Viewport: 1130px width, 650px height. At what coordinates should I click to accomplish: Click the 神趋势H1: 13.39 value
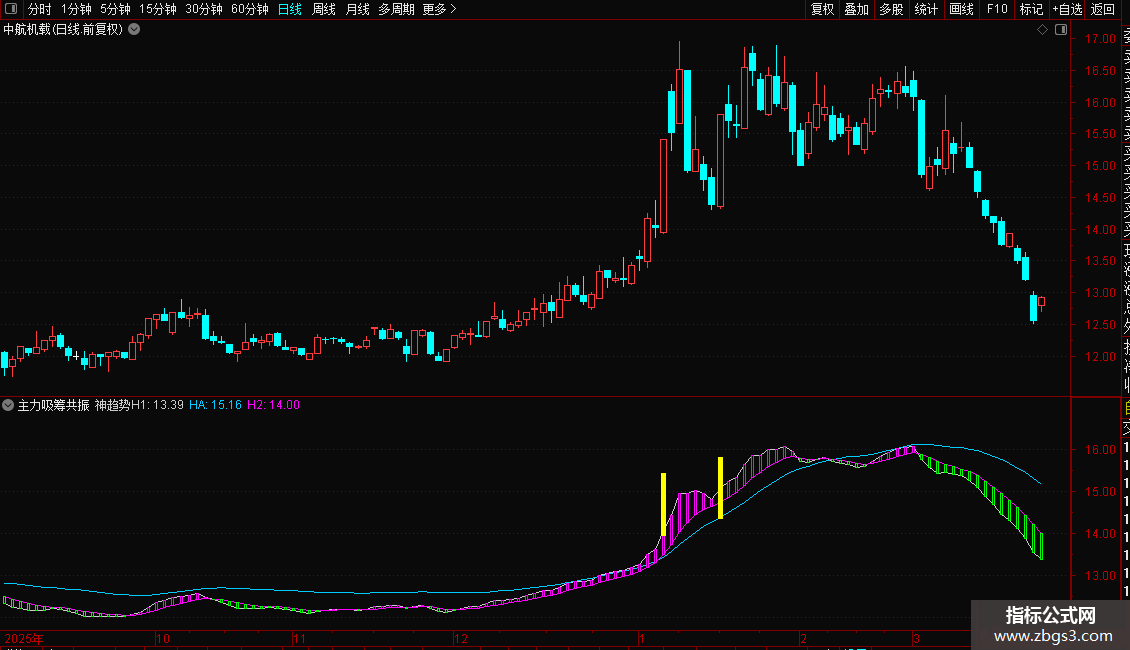(x=139, y=405)
